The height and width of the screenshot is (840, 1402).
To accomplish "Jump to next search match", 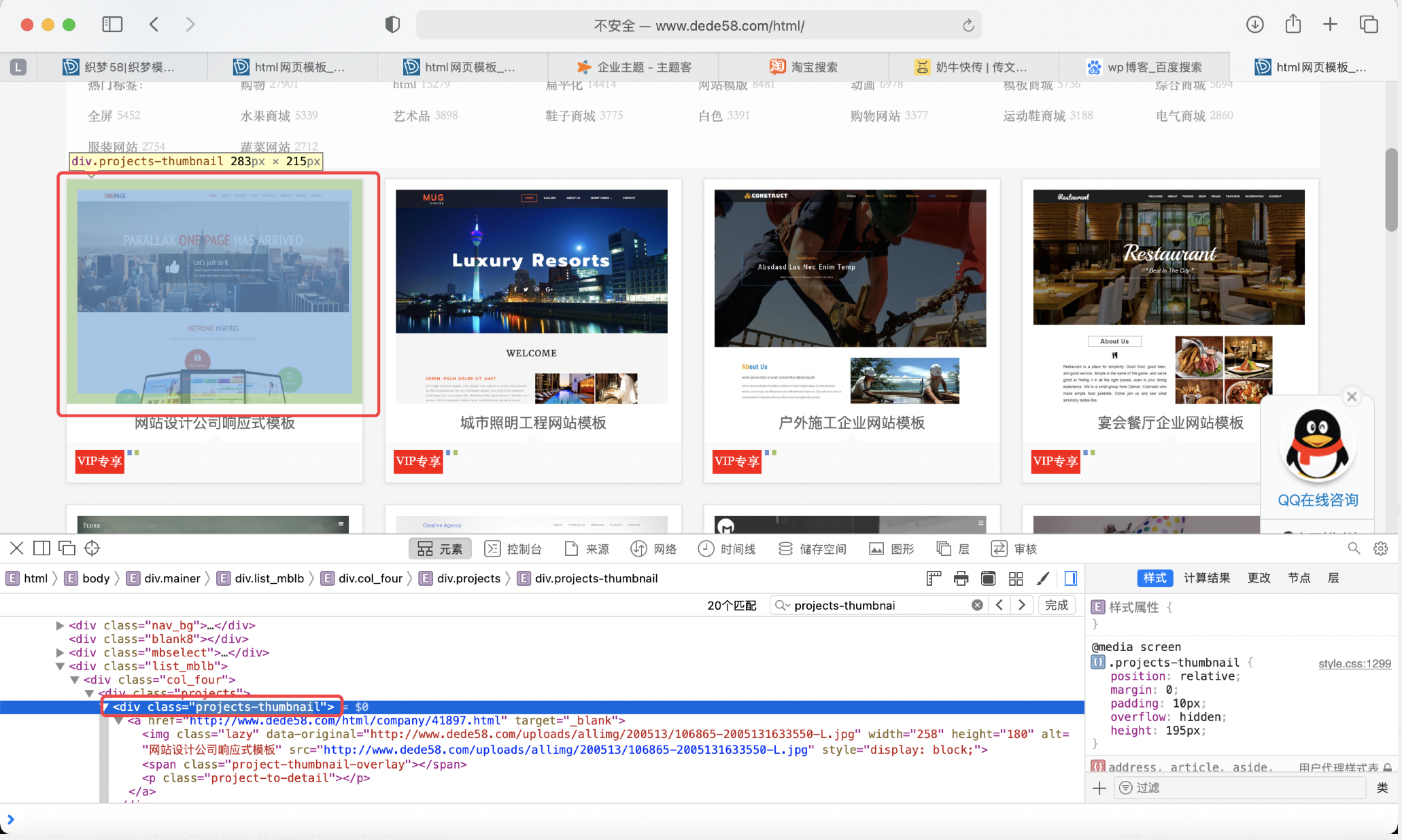I will pyautogui.click(x=1022, y=605).
